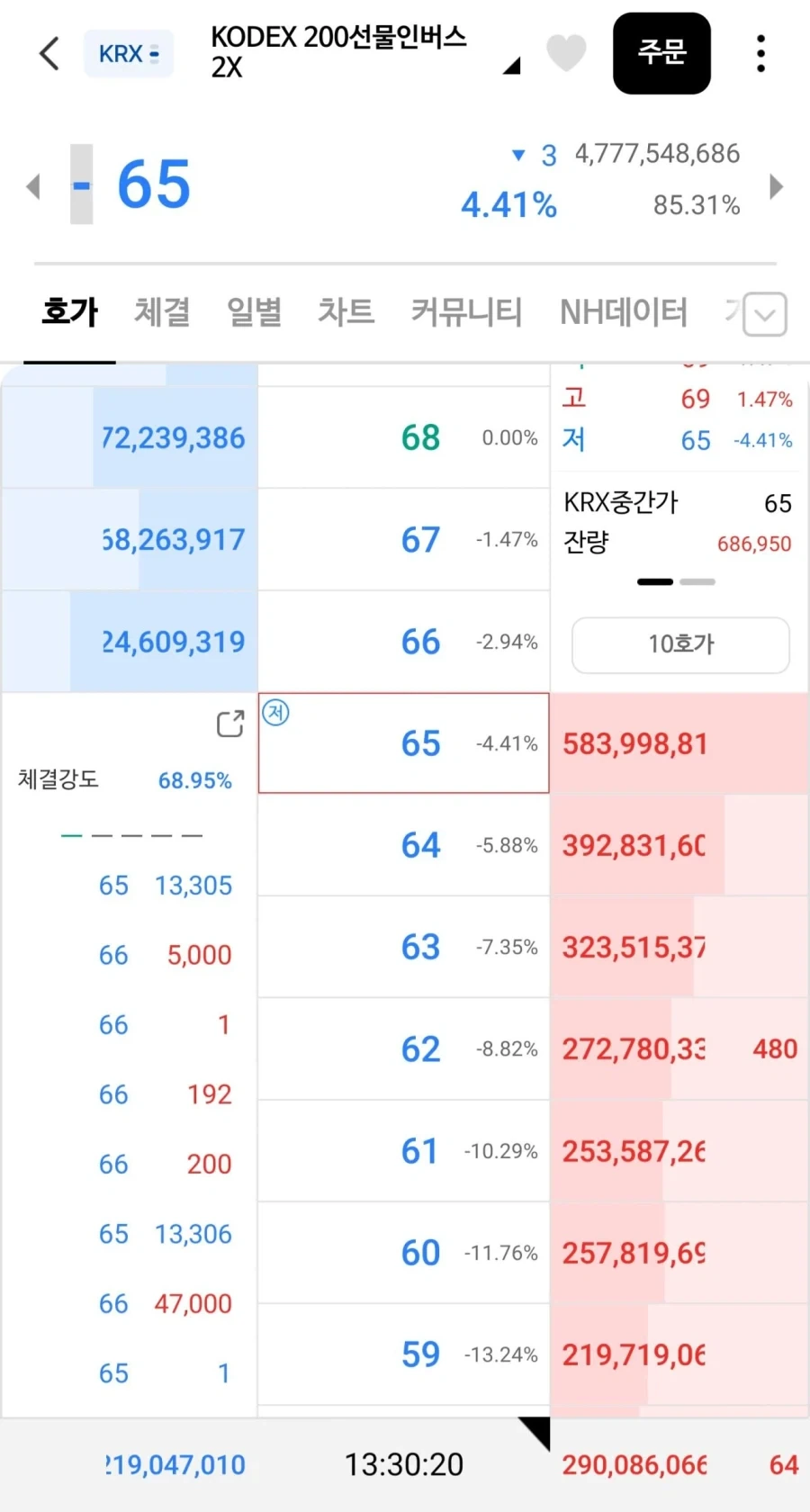
Task: Switch to the 체결 tab
Action: (x=162, y=312)
